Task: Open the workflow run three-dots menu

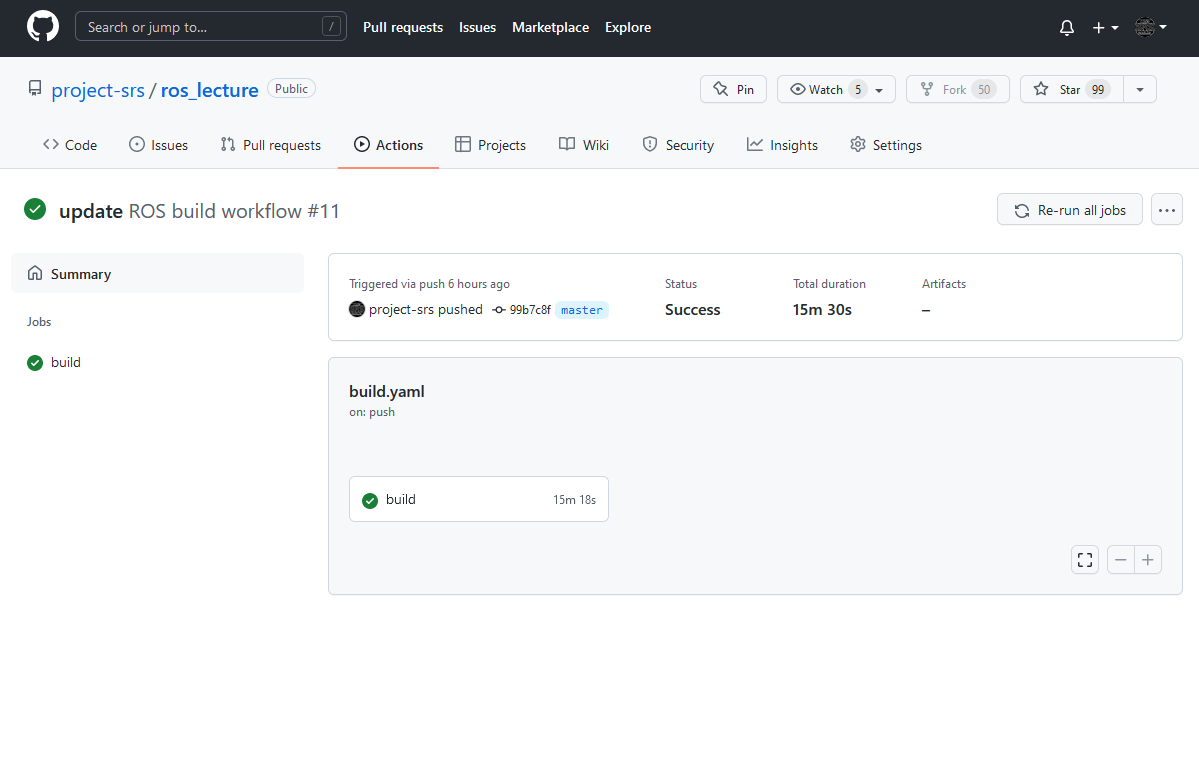Action: click(1167, 210)
